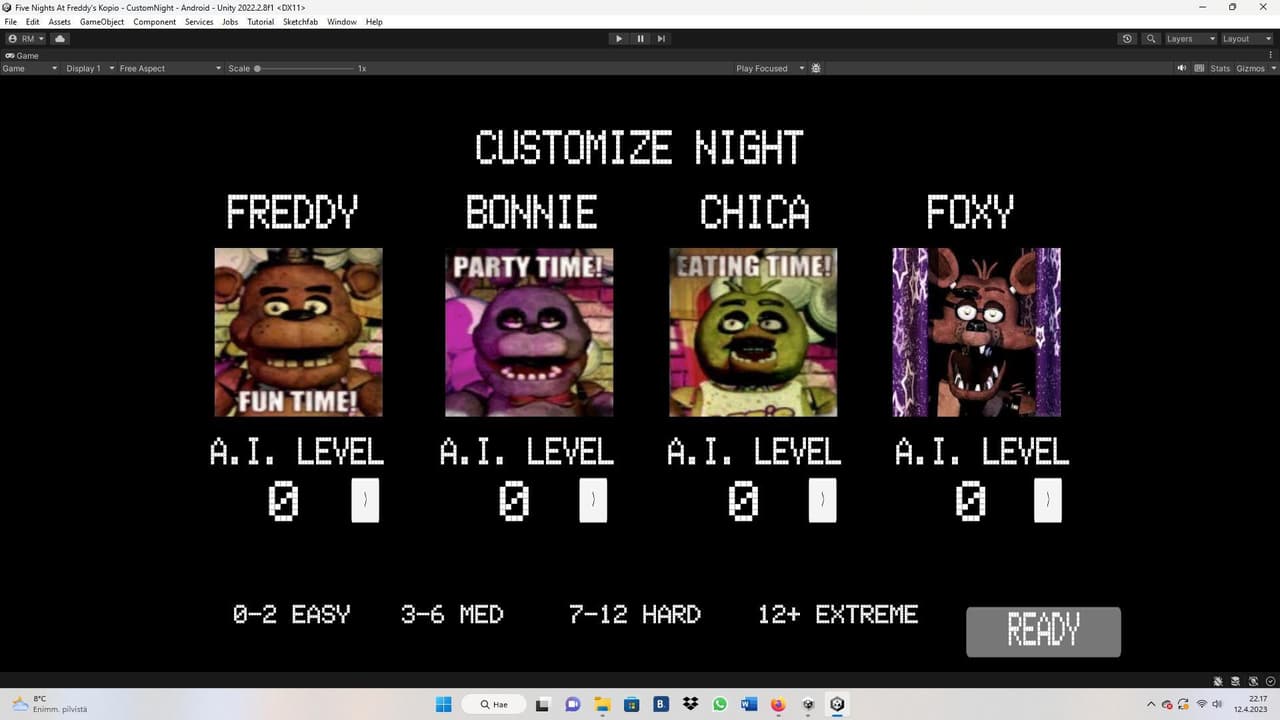Click the cloud services icon
The image size is (1280, 720).
coord(59,38)
